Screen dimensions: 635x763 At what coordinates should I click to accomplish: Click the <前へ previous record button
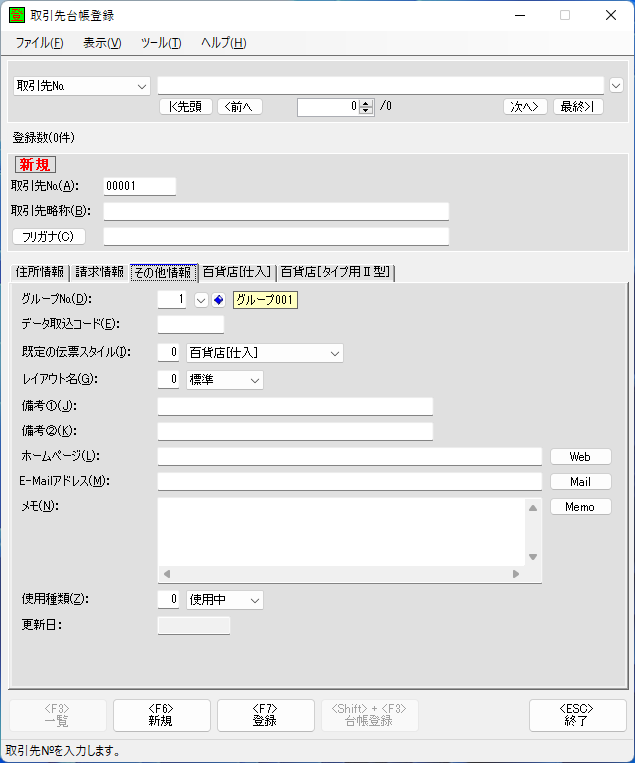click(240, 107)
